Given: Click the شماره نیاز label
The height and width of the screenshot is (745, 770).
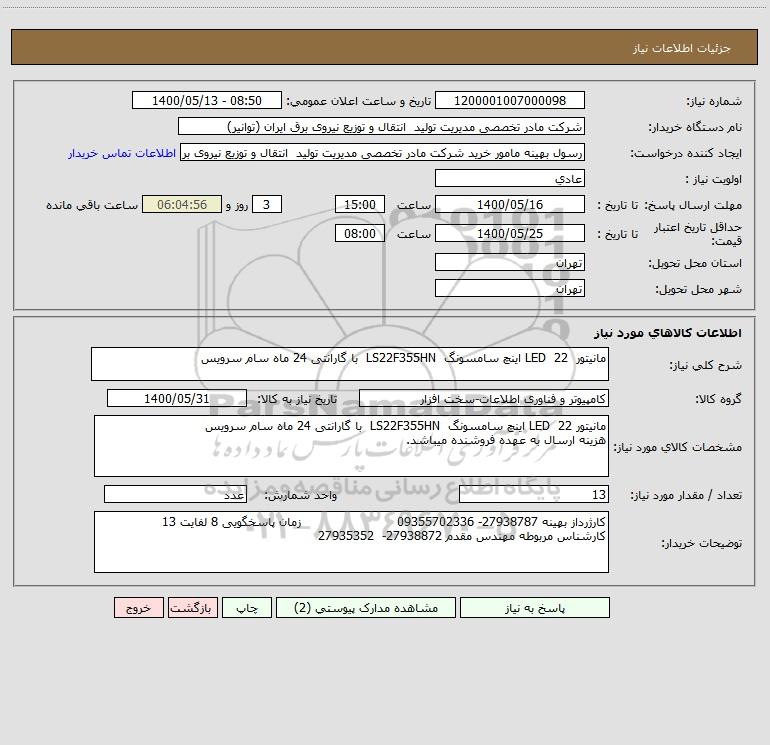Looking at the screenshot, I should (714, 102).
